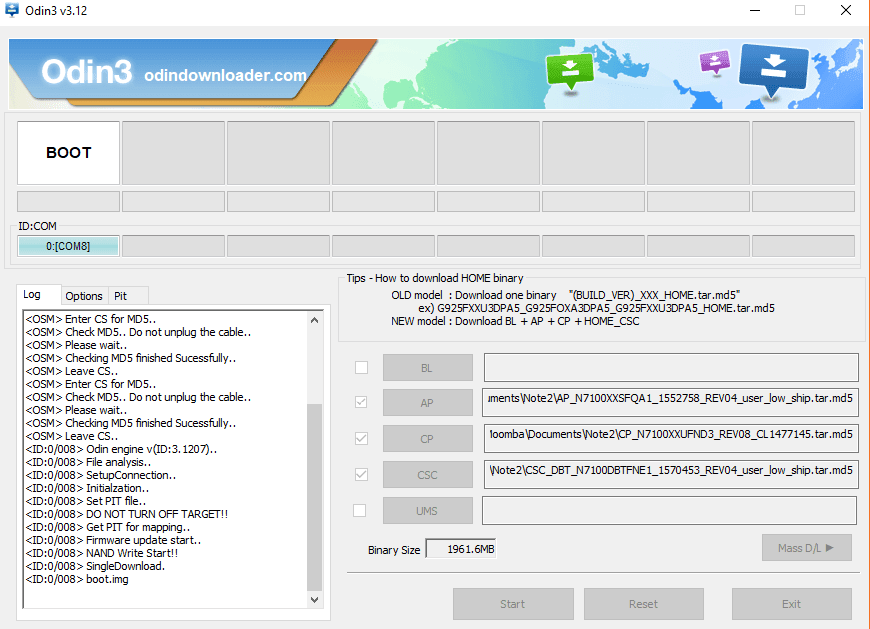Click the CP file button
The width and height of the screenshot is (870, 629).
click(427, 439)
